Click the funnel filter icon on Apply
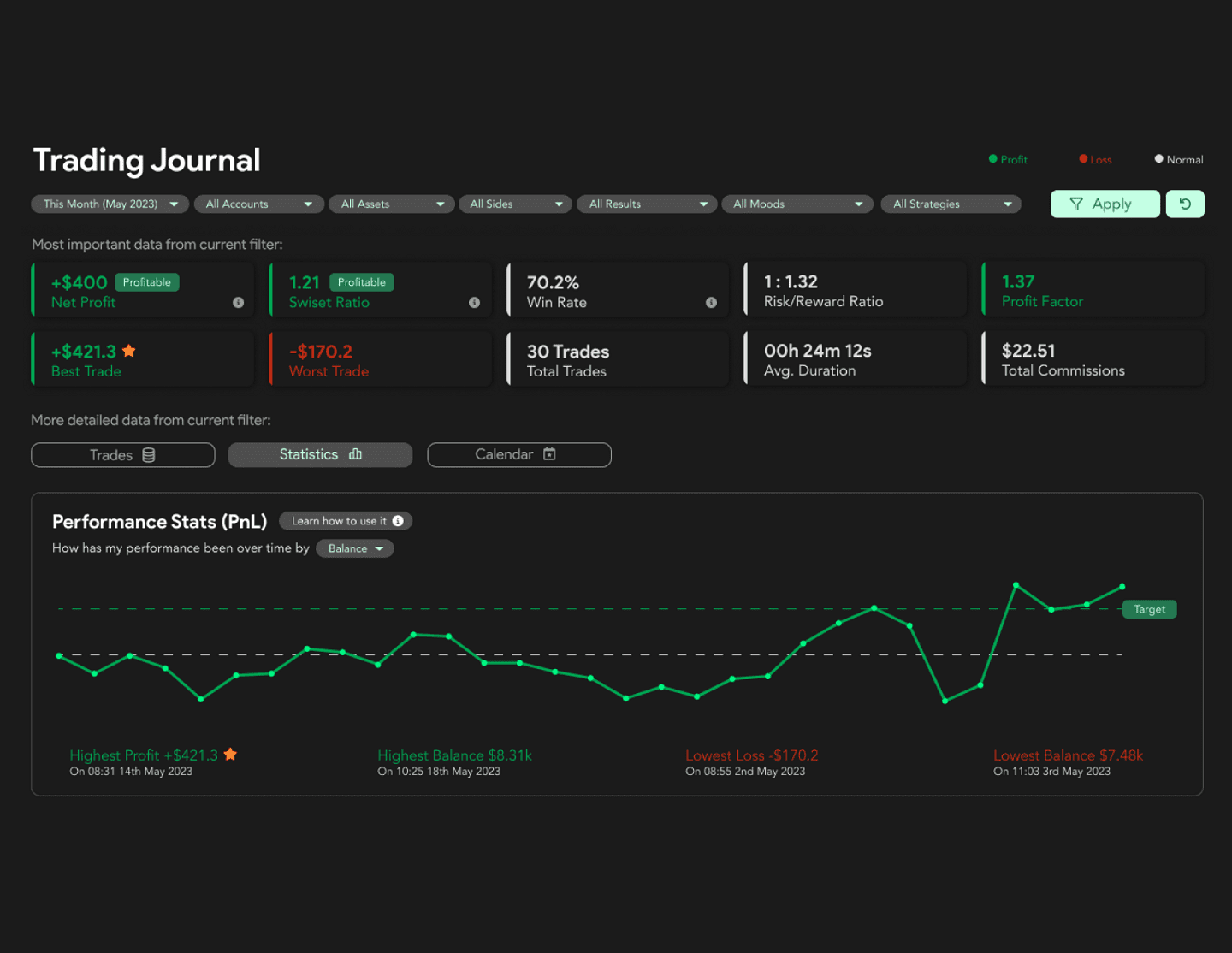Viewport: 1232px width, 953px height. [x=1076, y=204]
